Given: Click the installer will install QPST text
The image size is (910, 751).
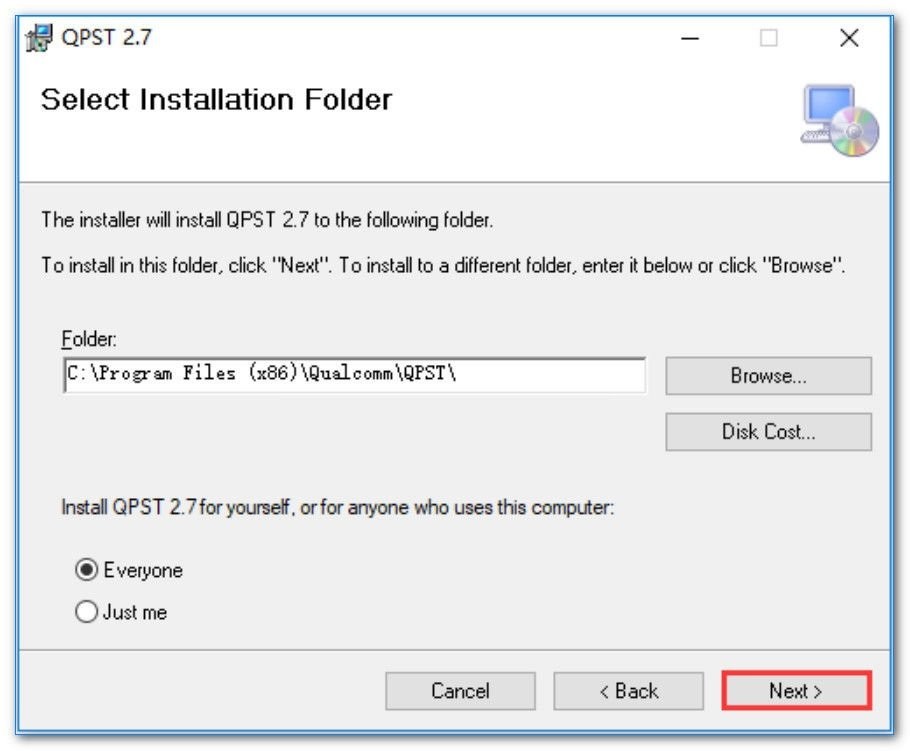Looking at the screenshot, I should pyautogui.click(x=267, y=220).
